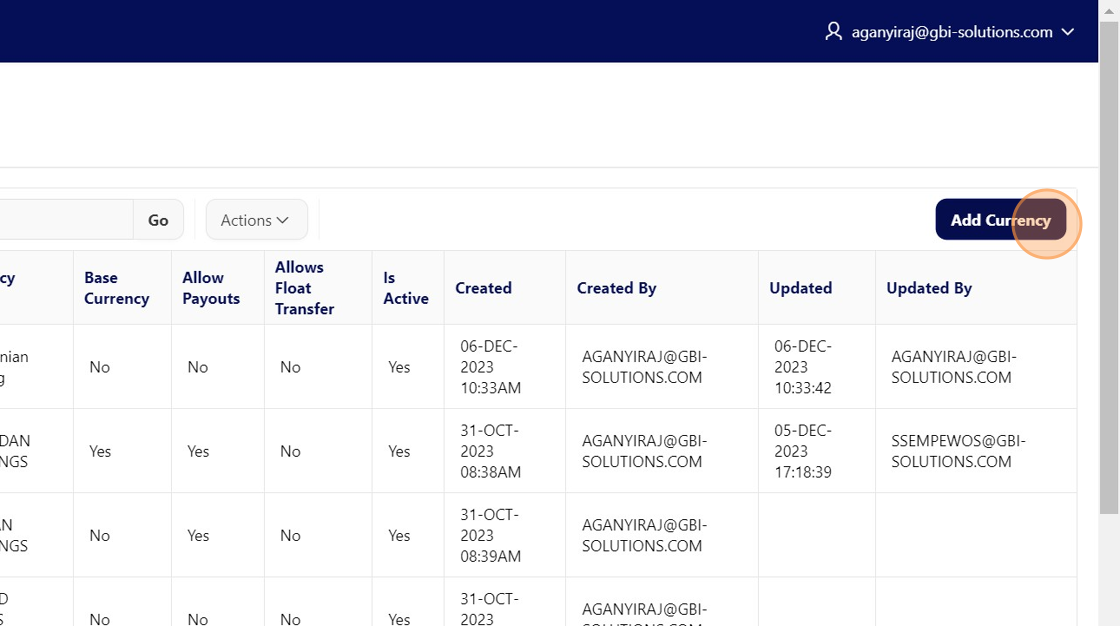Click the Updated By column header
The image size is (1120, 626).
click(929, 288)
